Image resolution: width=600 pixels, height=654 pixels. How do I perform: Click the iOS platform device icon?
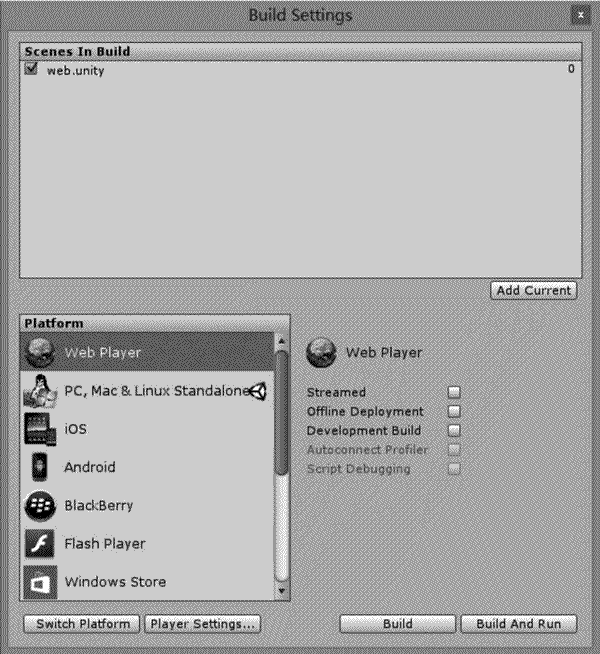(x=39, y=429)
